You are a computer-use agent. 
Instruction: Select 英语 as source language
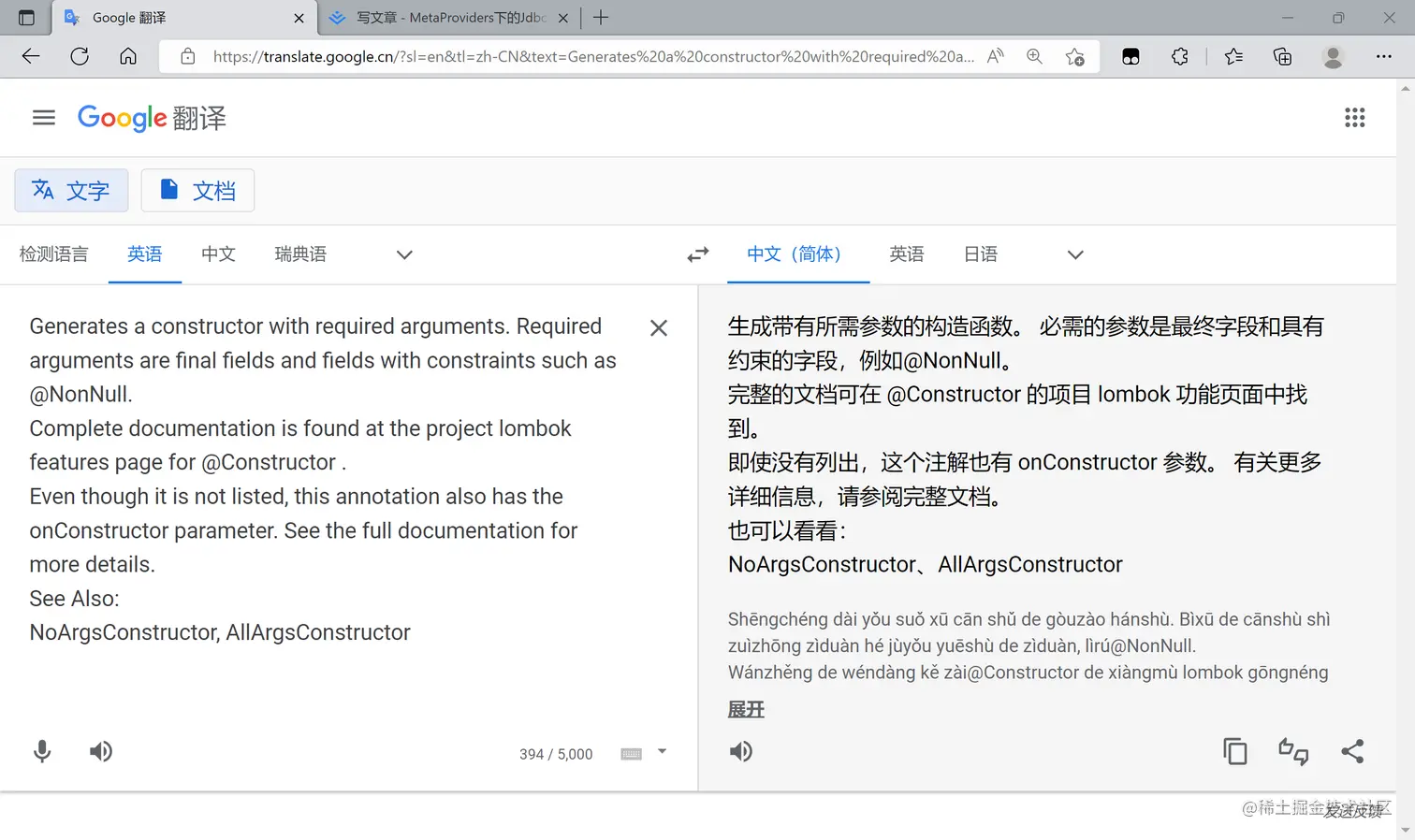[145, 254]
